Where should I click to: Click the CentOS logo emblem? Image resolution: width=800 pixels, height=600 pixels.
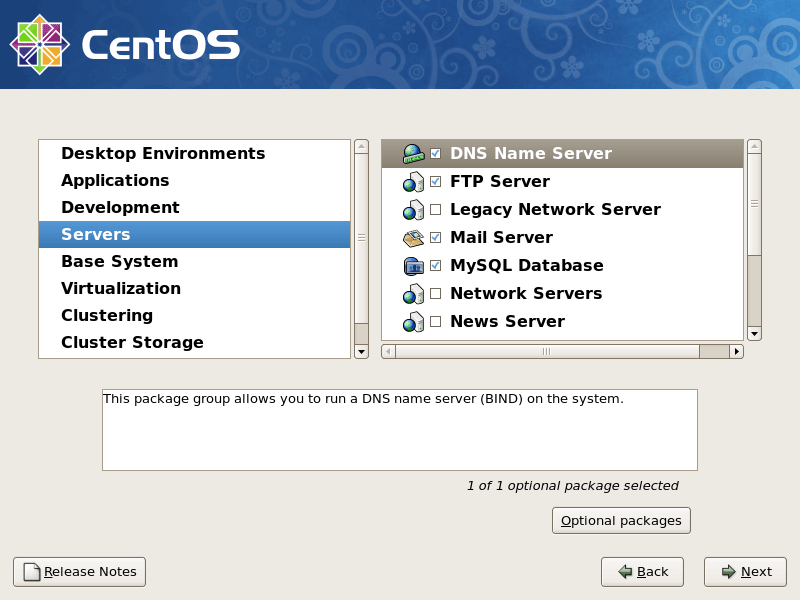[x=40, y=44]
